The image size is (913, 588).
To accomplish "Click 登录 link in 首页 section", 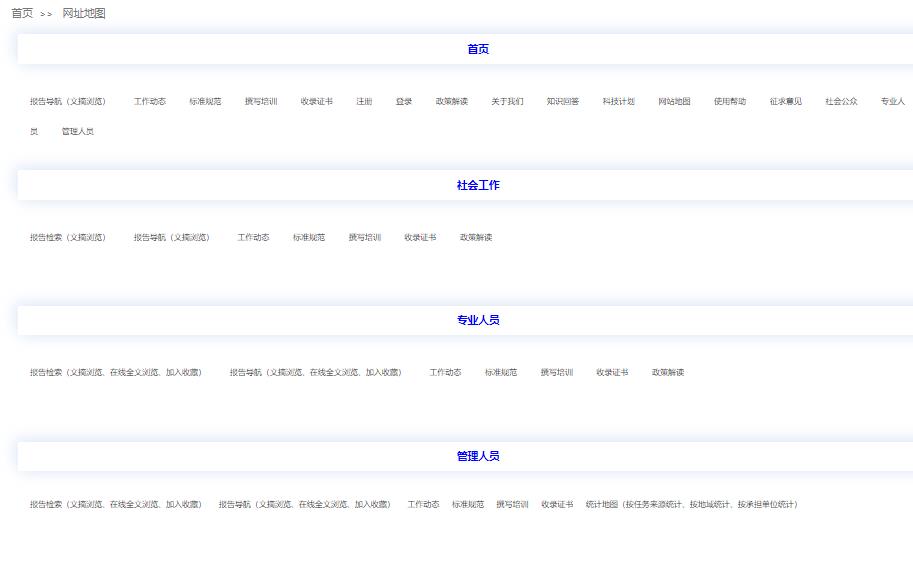I will click(404, 102).
